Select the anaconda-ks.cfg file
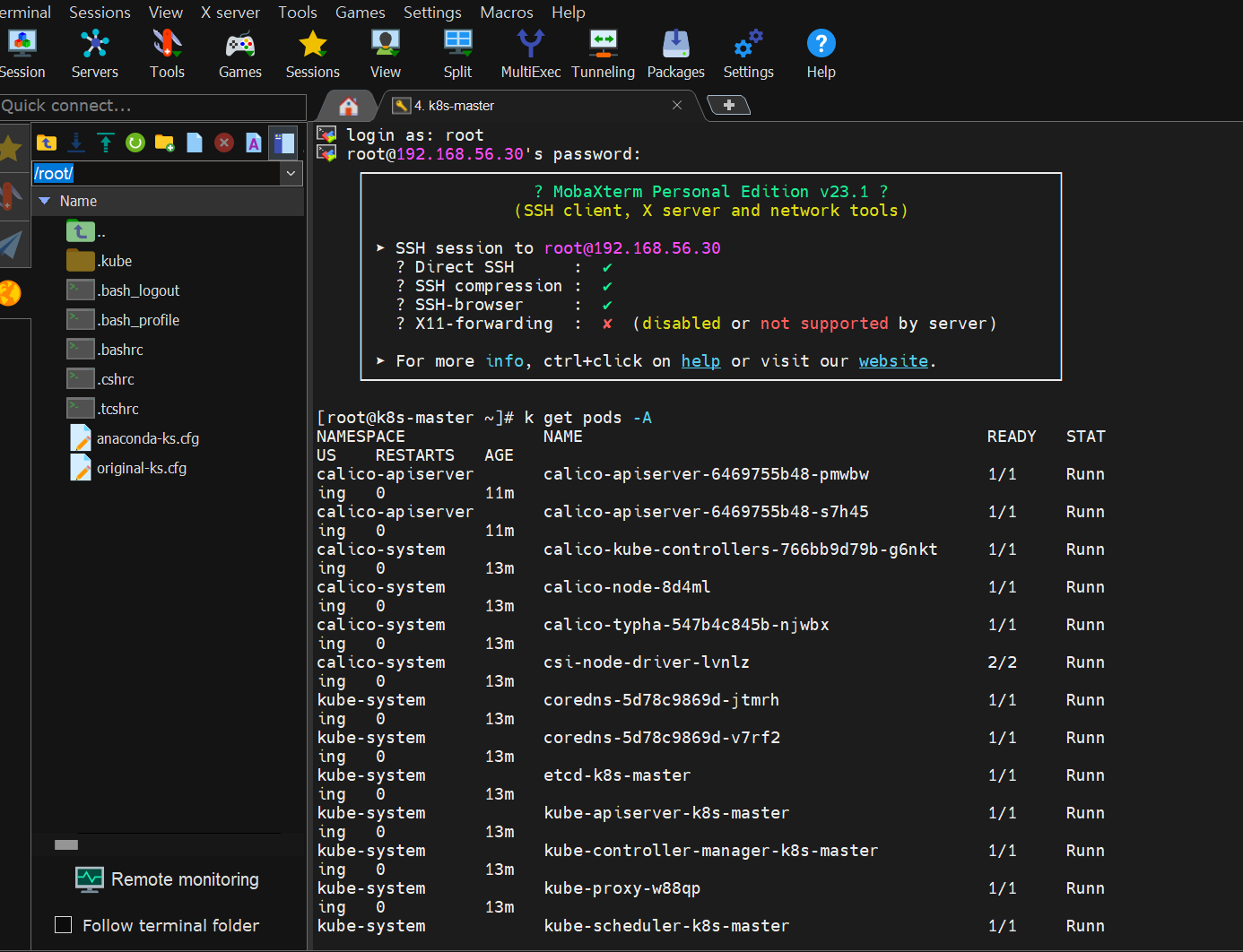 click(x=135, y=438)
